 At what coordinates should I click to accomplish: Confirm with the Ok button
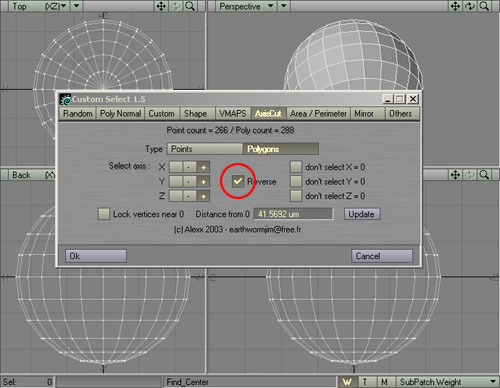(96, 256)
